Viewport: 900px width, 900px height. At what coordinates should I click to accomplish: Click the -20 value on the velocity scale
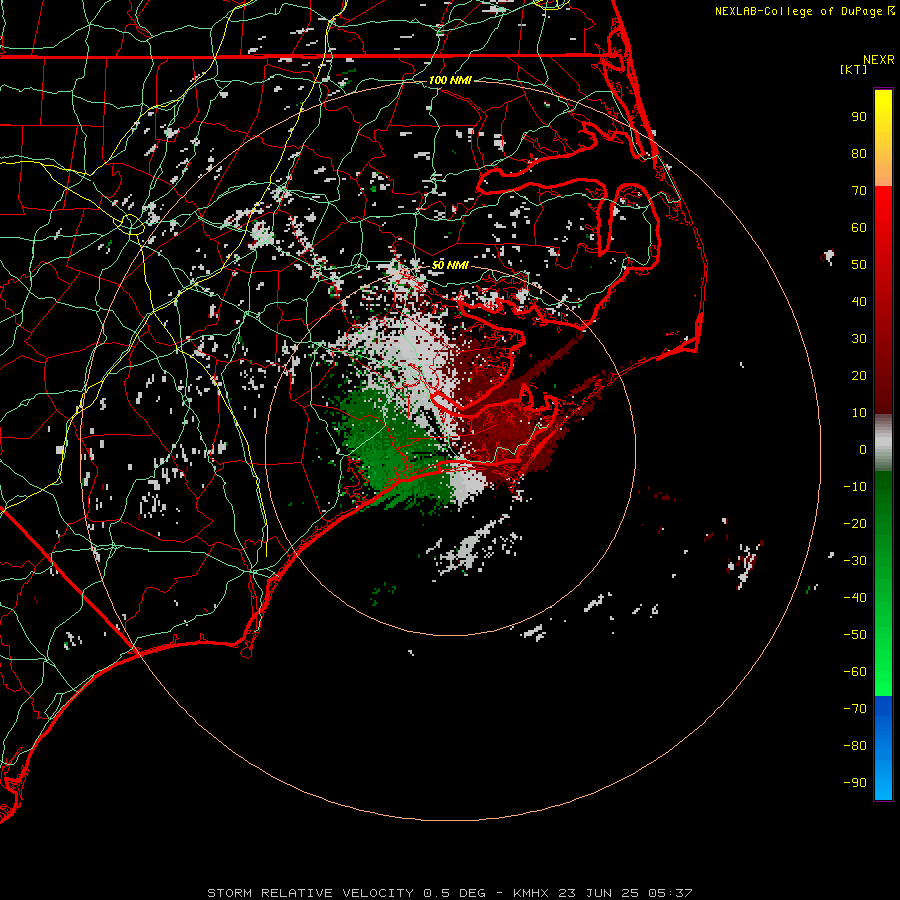[x=855, y=524]
